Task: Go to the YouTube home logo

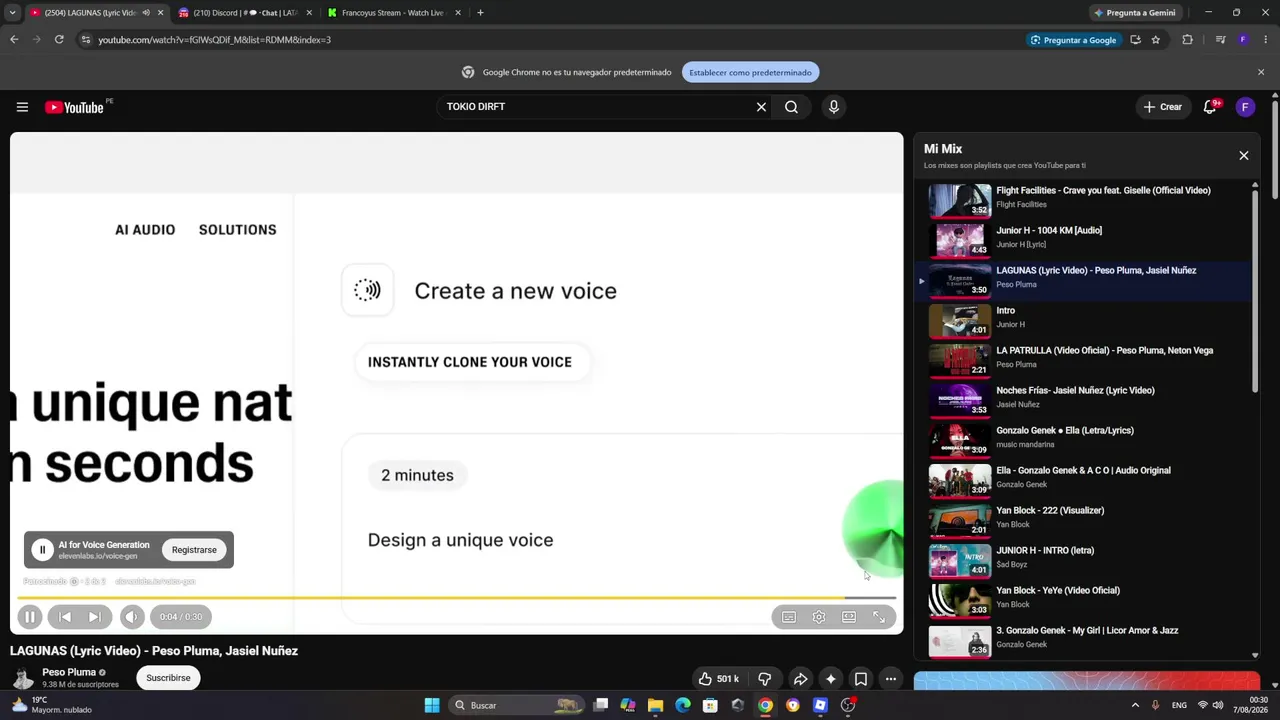Action: (75, 107)
